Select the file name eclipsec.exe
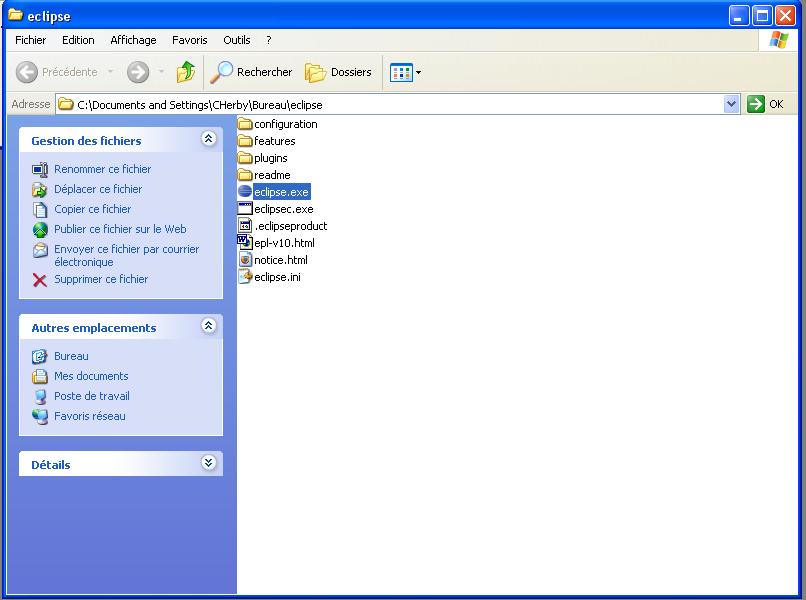This screenshot has width=806, height=600. [x=284, y=209]
